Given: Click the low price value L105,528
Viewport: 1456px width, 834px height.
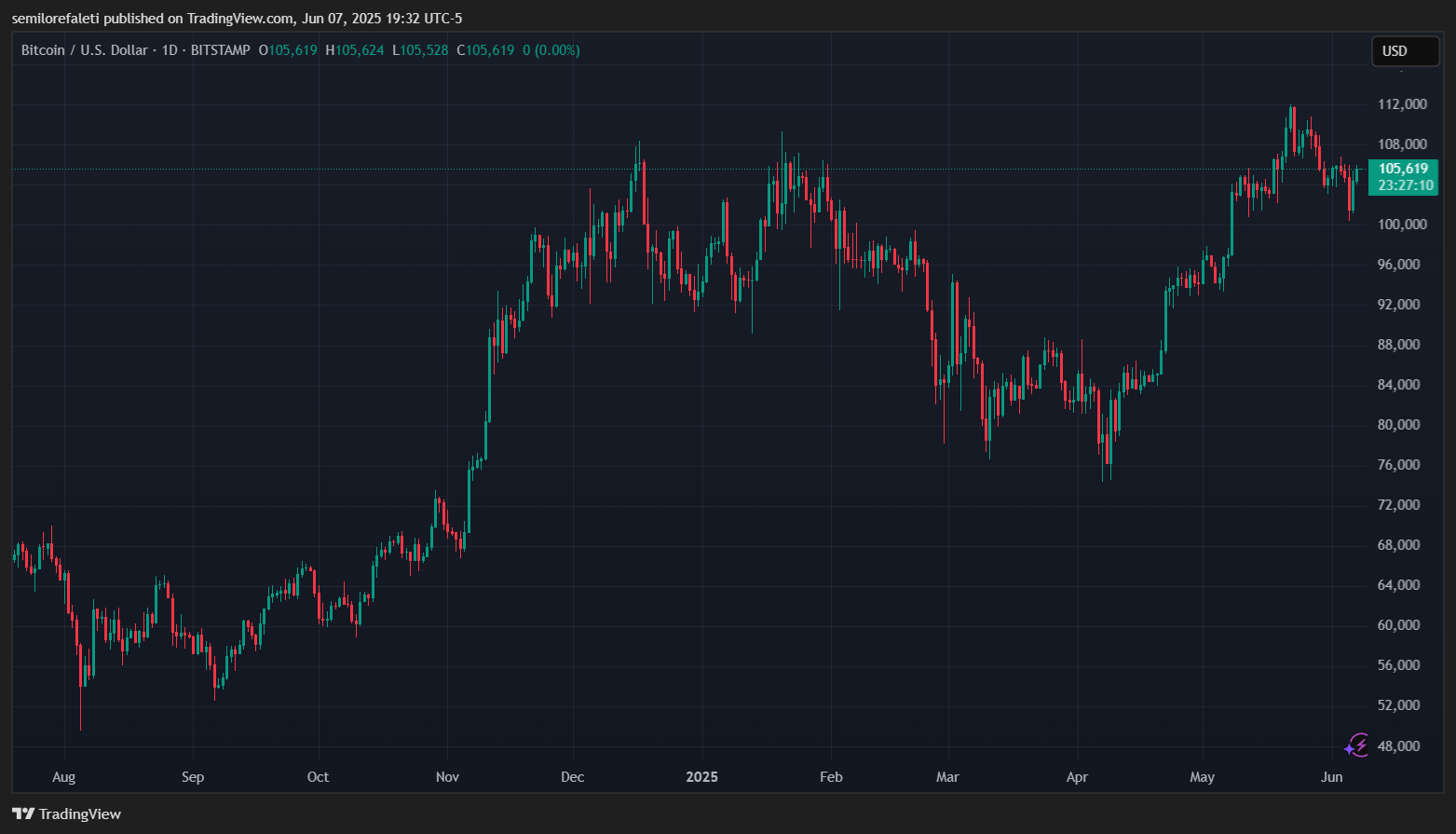Looking at the screenshot, I should tap(420, 50).
